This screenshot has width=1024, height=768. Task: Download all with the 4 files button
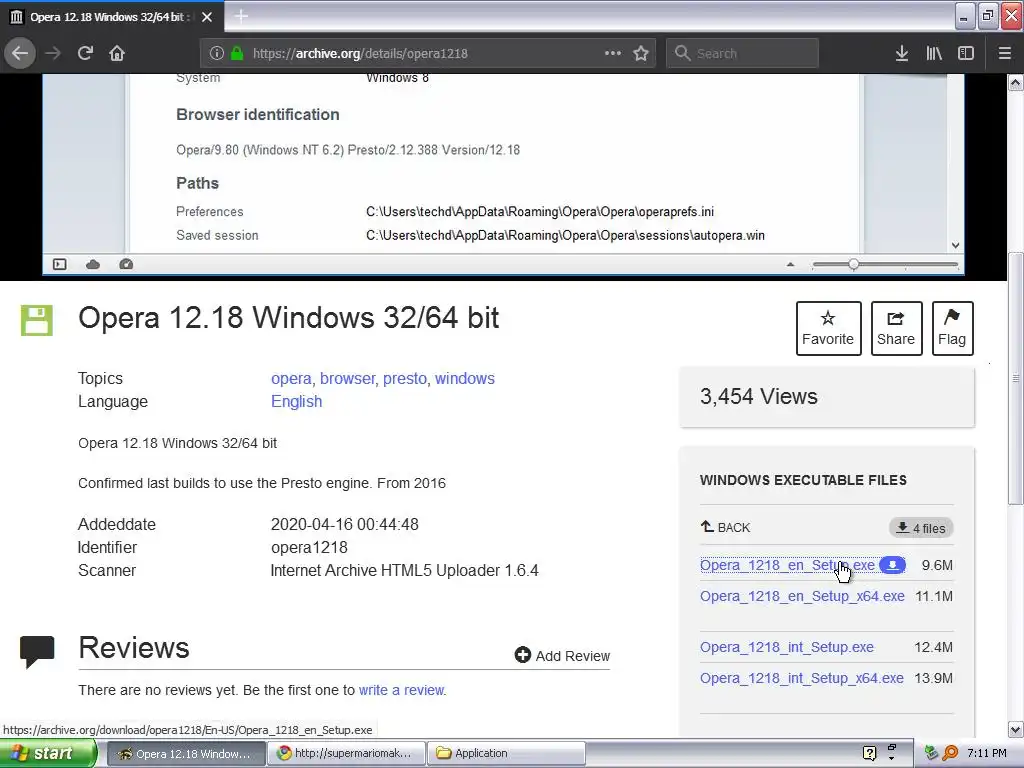tap(921, 528)
